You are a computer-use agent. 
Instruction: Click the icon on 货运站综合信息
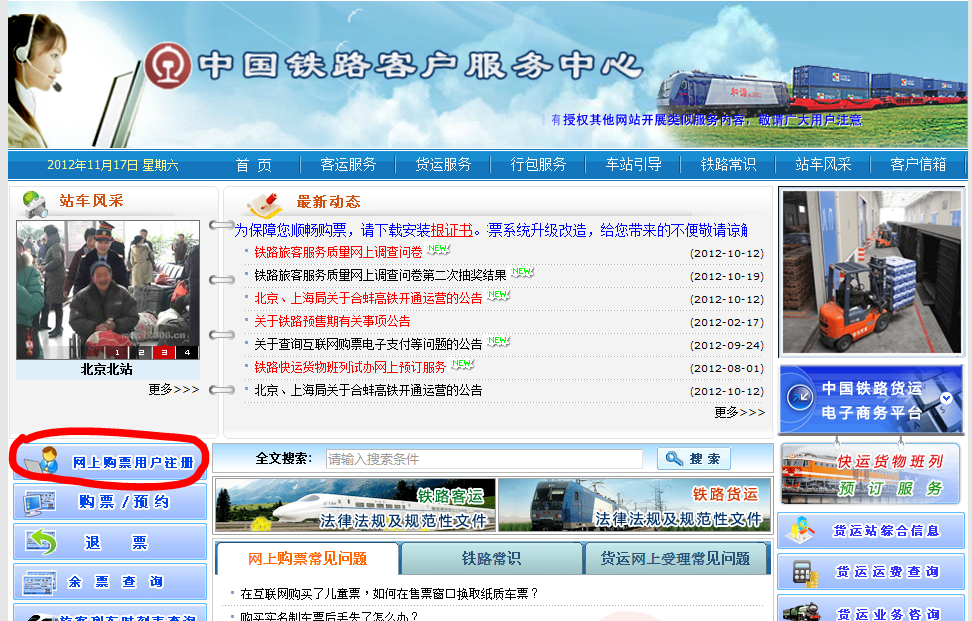(800, 531)
